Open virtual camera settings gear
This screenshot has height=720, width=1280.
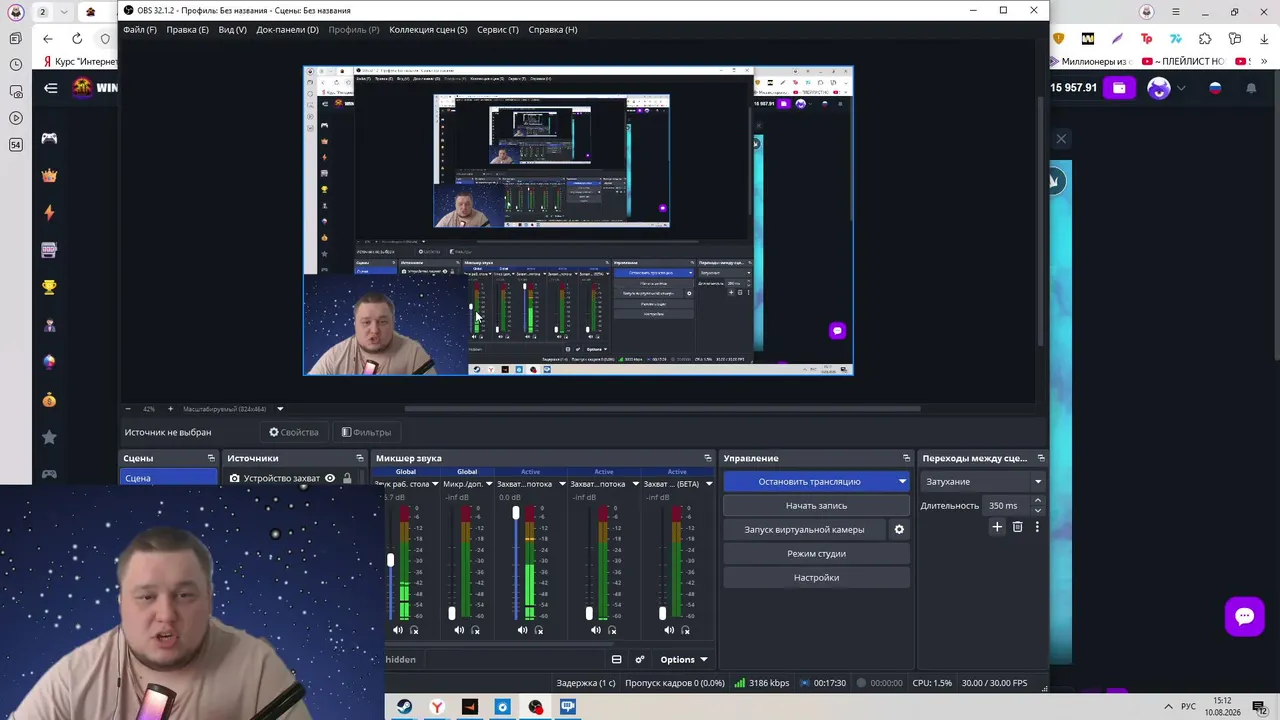(x=899, y=529)
